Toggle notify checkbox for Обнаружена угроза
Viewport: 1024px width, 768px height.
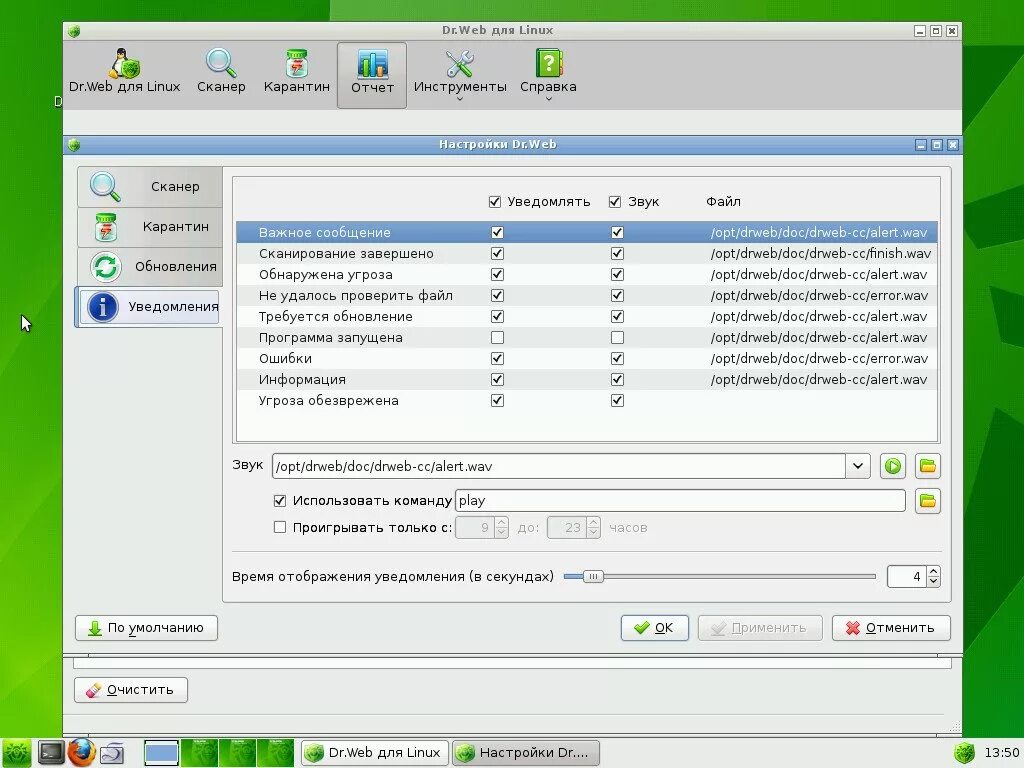498,274
